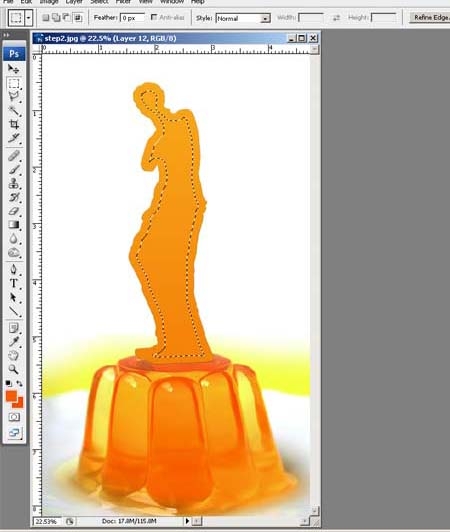Click the Doc: 17.8M/115.8M status text
Screen dimensions: 450x532
coord(129,521)
